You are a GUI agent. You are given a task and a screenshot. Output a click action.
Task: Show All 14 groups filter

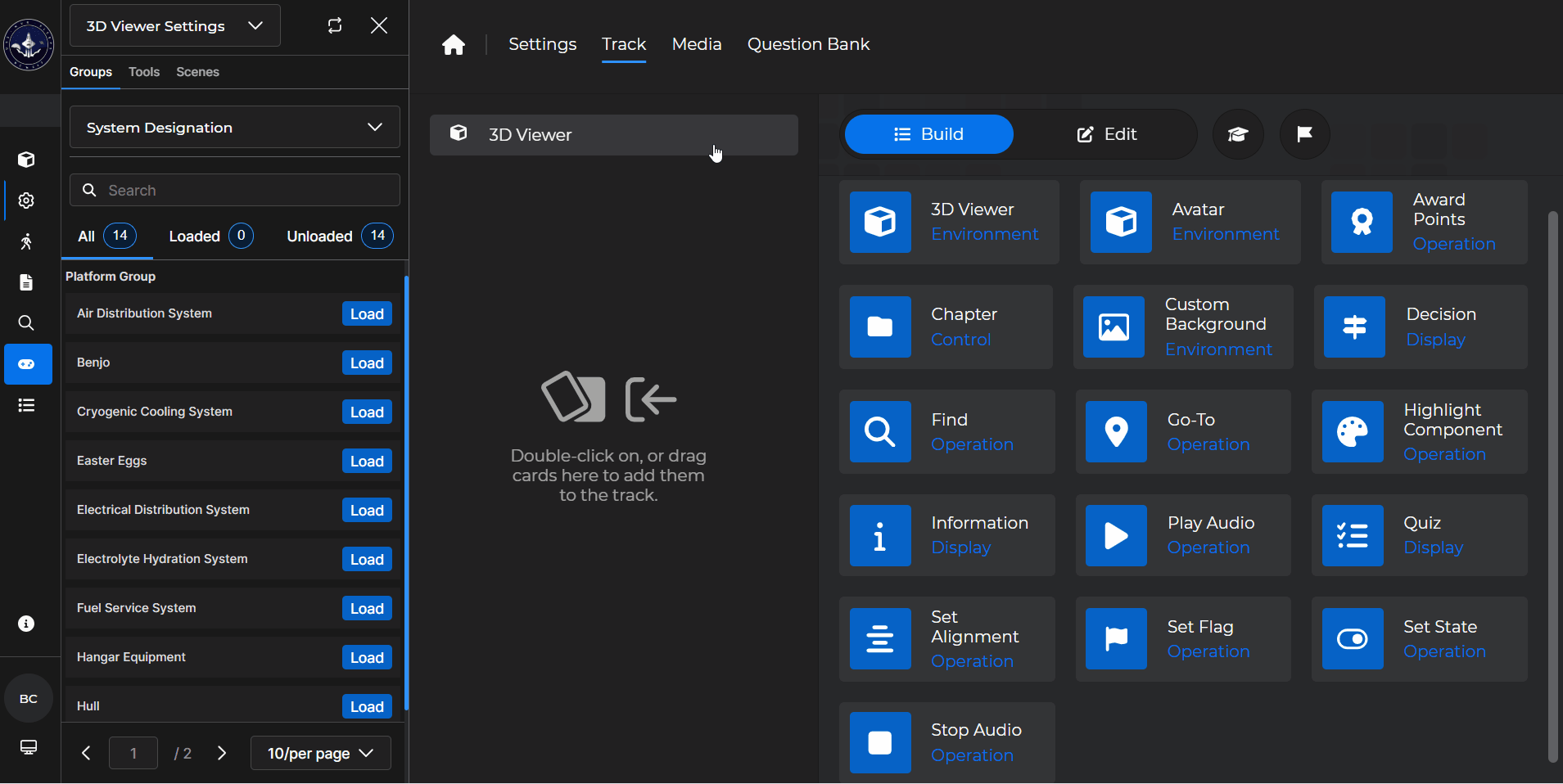tap(107, 237)
